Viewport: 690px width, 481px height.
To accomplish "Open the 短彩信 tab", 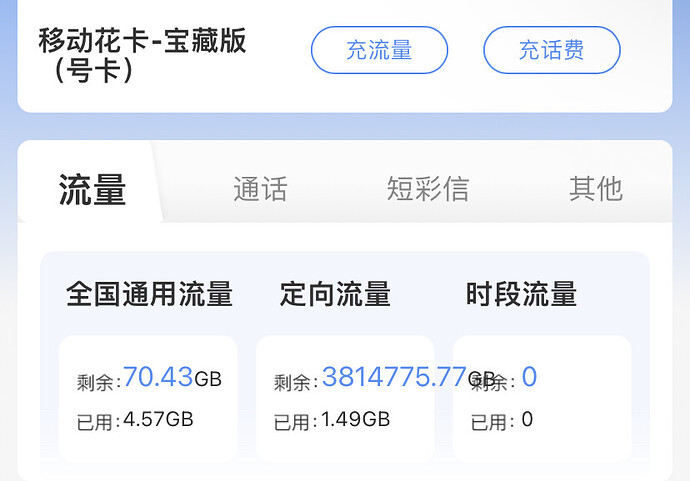I will coord(428,189).
